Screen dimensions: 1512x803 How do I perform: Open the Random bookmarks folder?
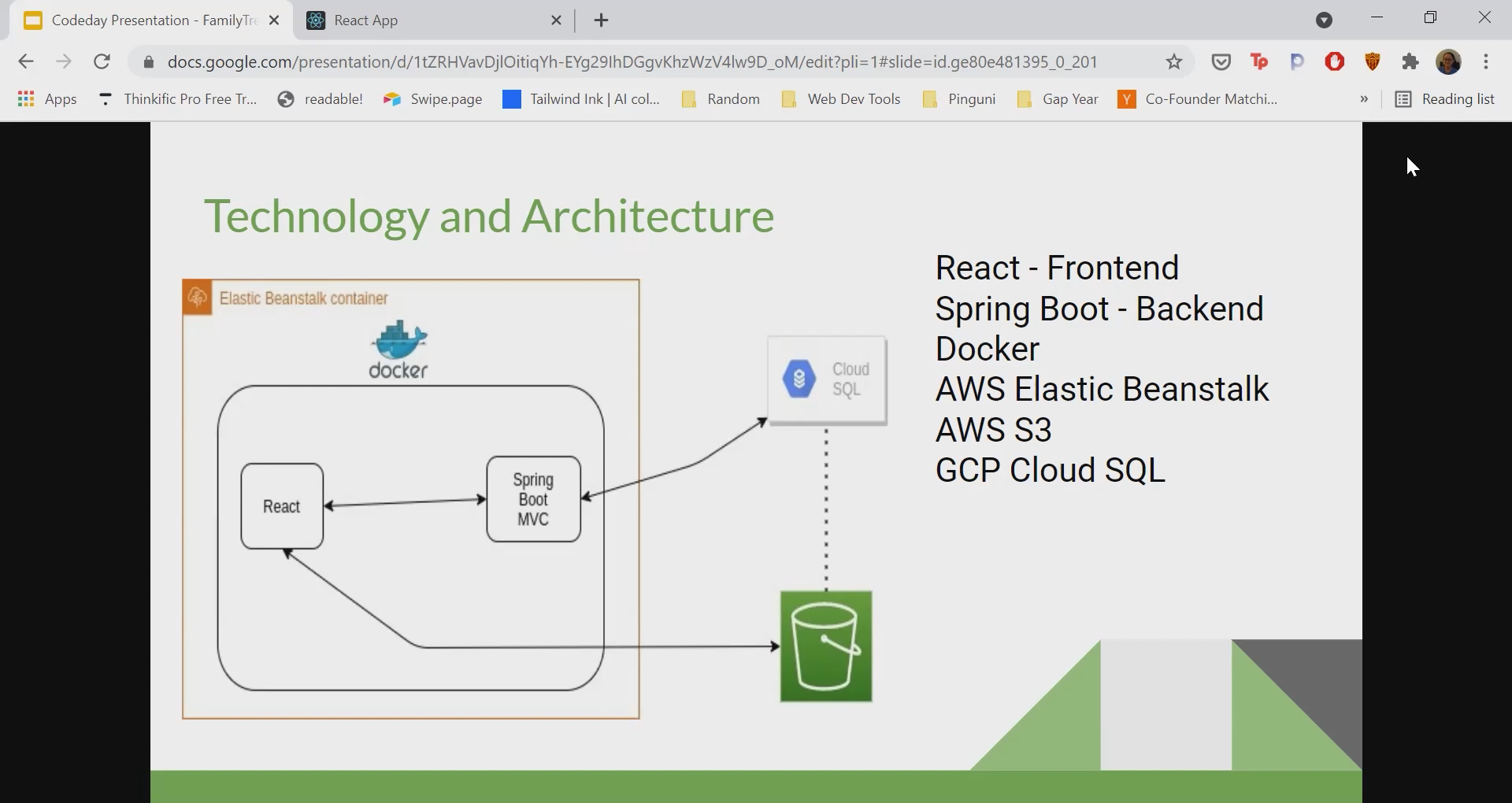tap(721, 98)
